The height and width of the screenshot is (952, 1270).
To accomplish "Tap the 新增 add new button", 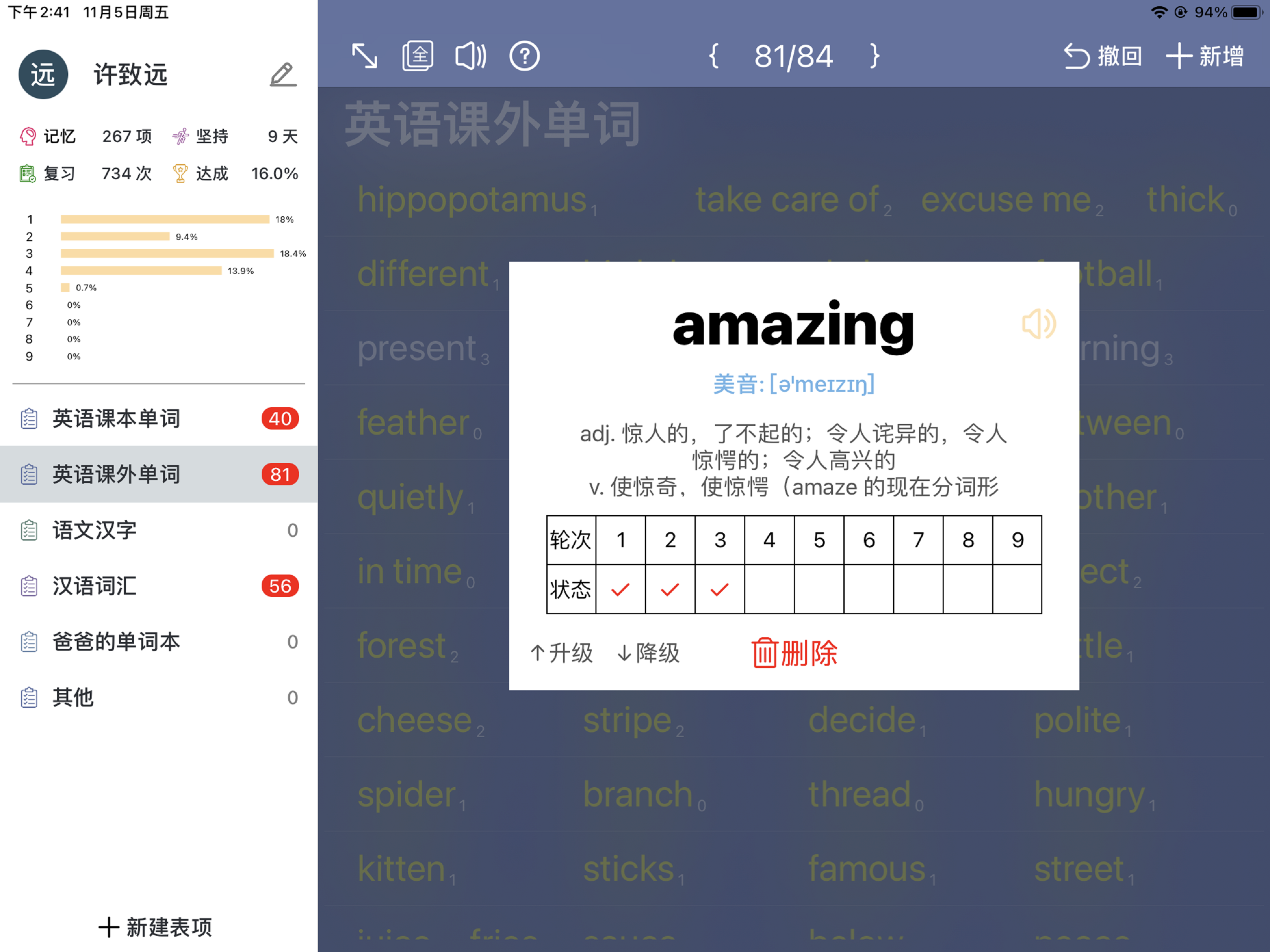I will [1204, 56].
